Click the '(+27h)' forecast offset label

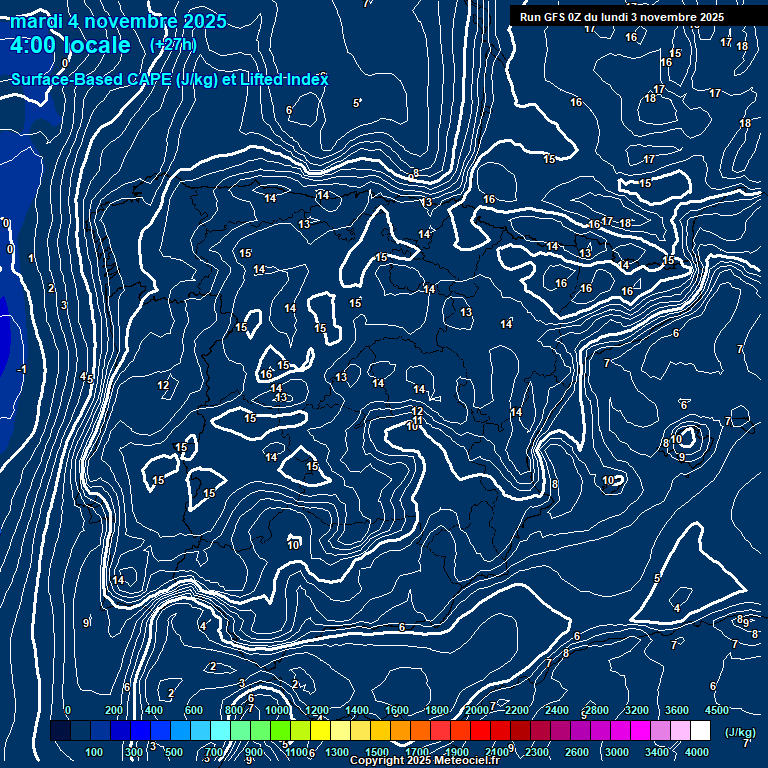tap(173, 45)
